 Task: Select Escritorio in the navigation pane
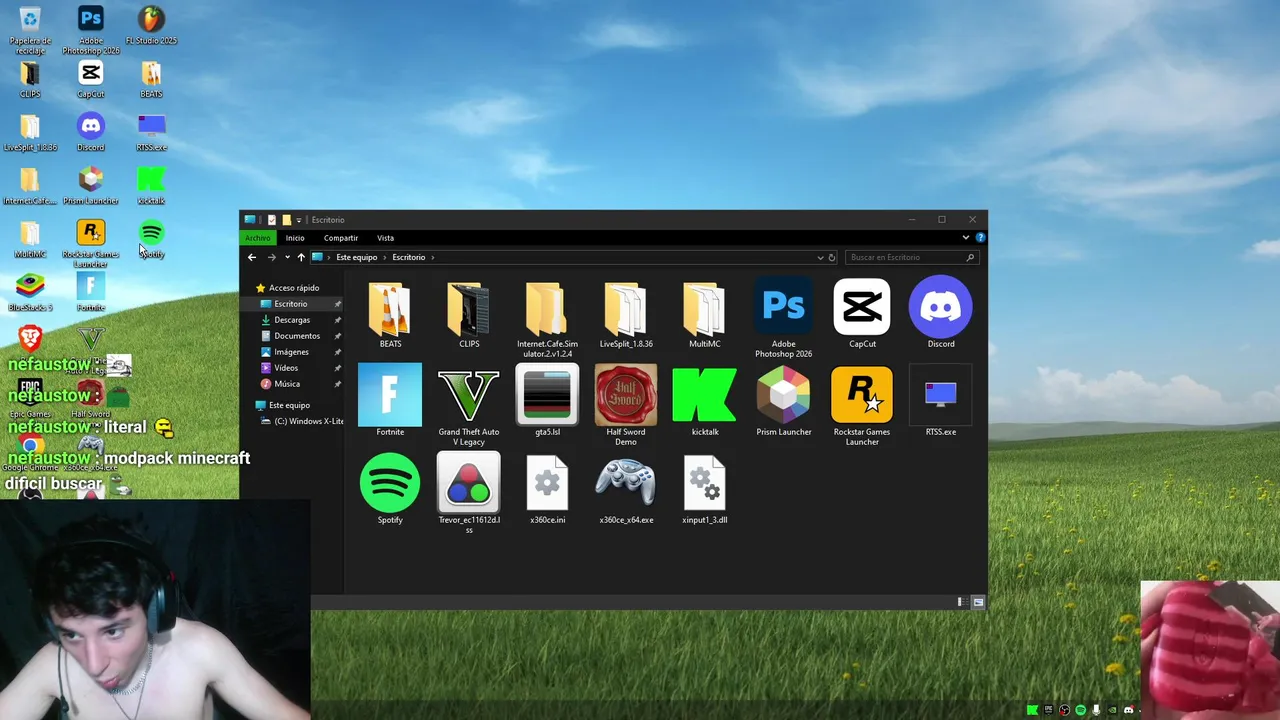(x=290, y=304)
